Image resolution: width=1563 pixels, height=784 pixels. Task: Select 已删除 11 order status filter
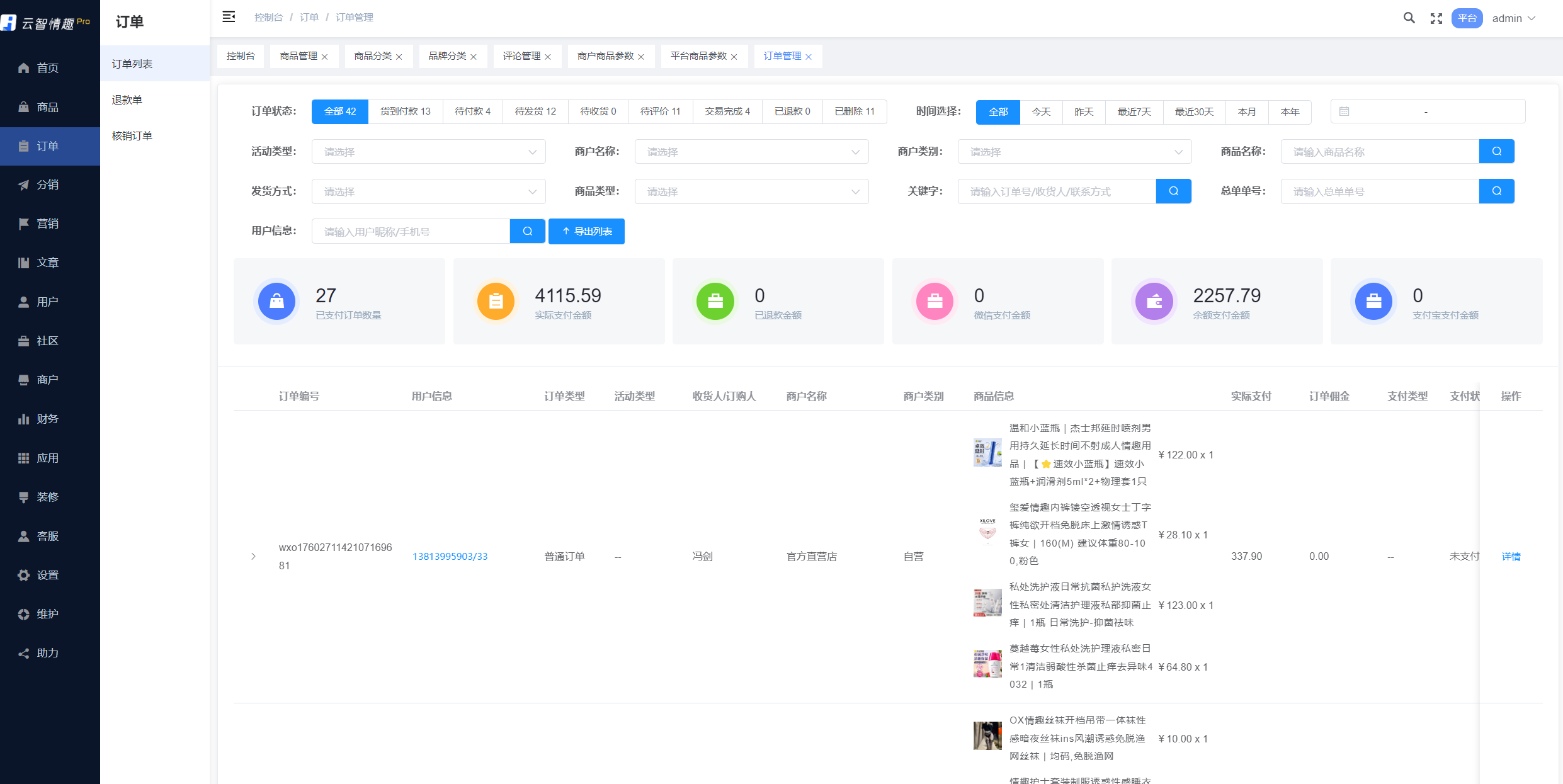tap(854, 111)
